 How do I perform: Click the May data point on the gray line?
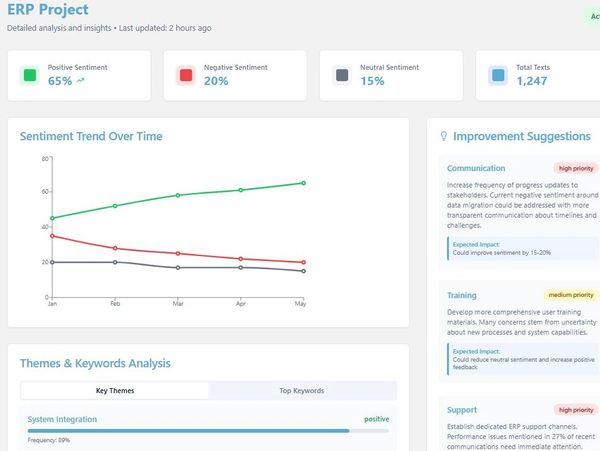tap(303, 271)
